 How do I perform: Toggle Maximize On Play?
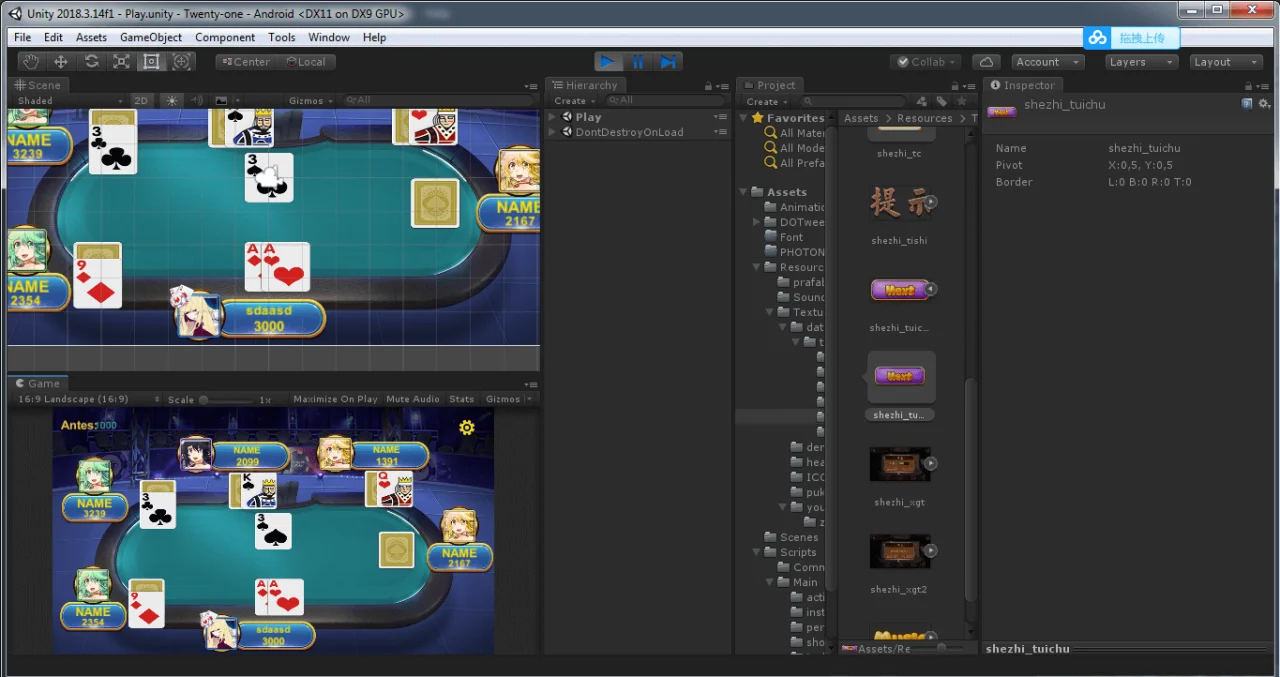click(x=336, y=399)
